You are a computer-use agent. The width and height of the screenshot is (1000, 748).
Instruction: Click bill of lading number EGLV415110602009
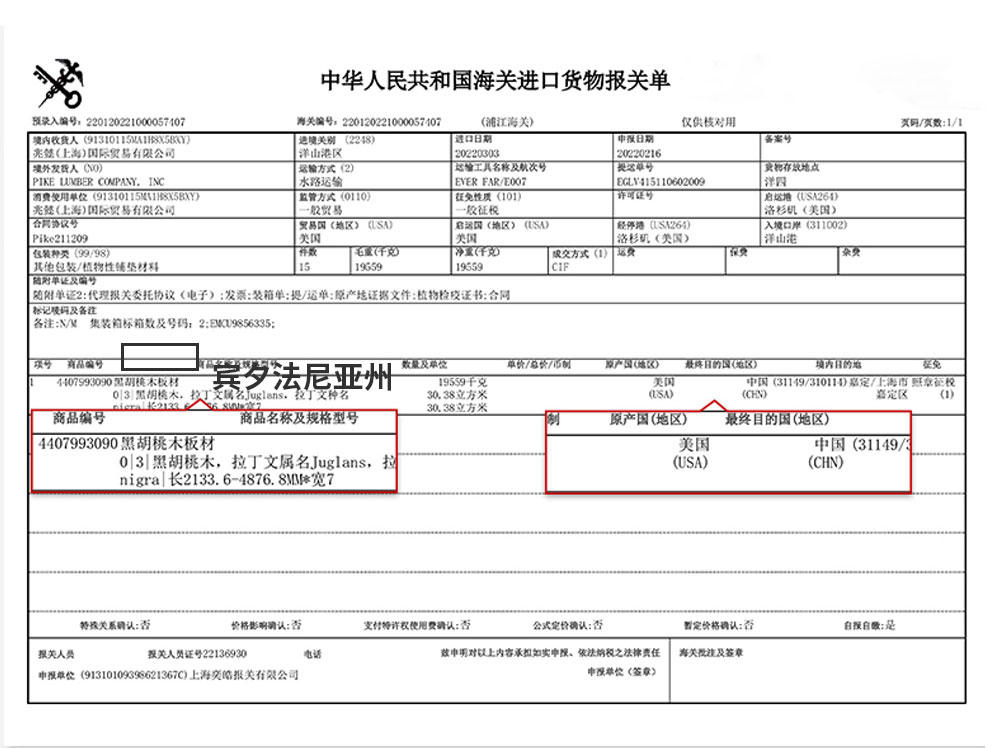coord(662,183)
